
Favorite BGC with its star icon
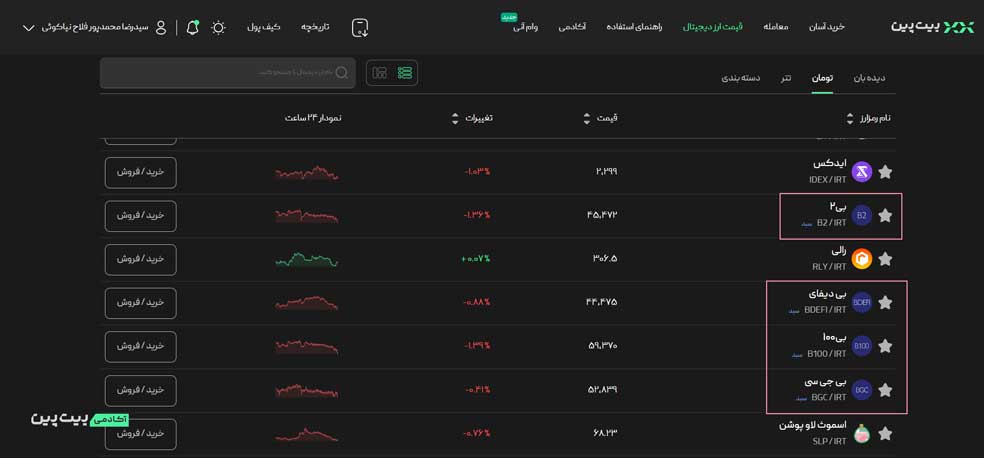pos(885,390)
